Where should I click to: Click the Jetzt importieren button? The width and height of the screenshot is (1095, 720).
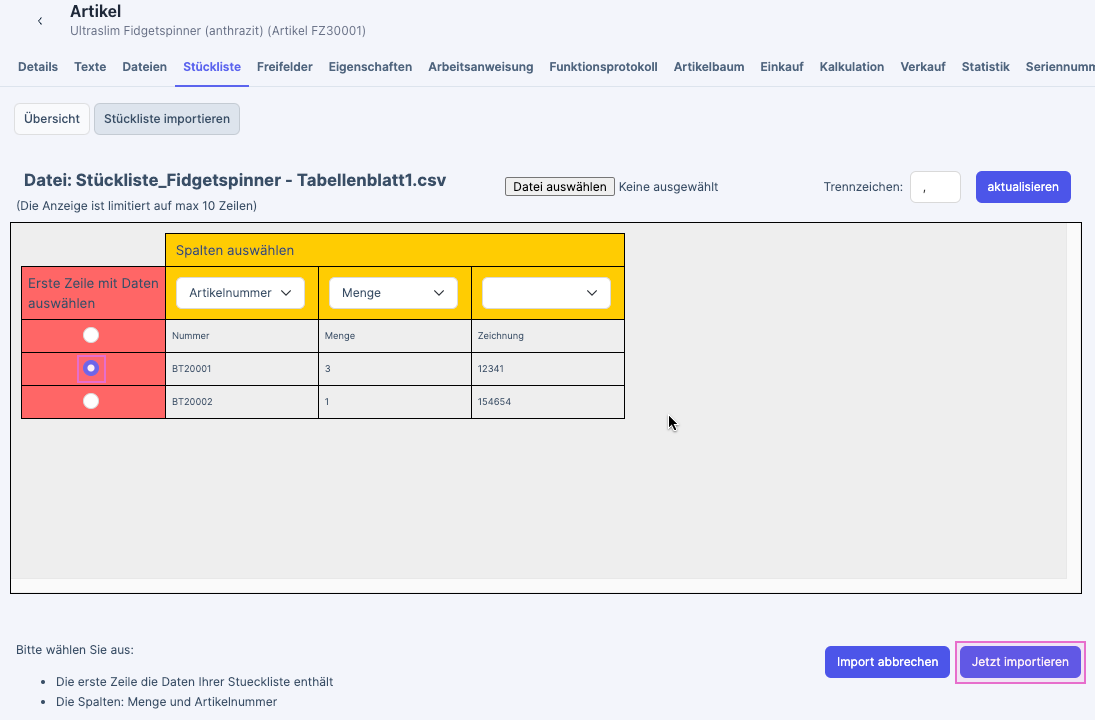1020,662
